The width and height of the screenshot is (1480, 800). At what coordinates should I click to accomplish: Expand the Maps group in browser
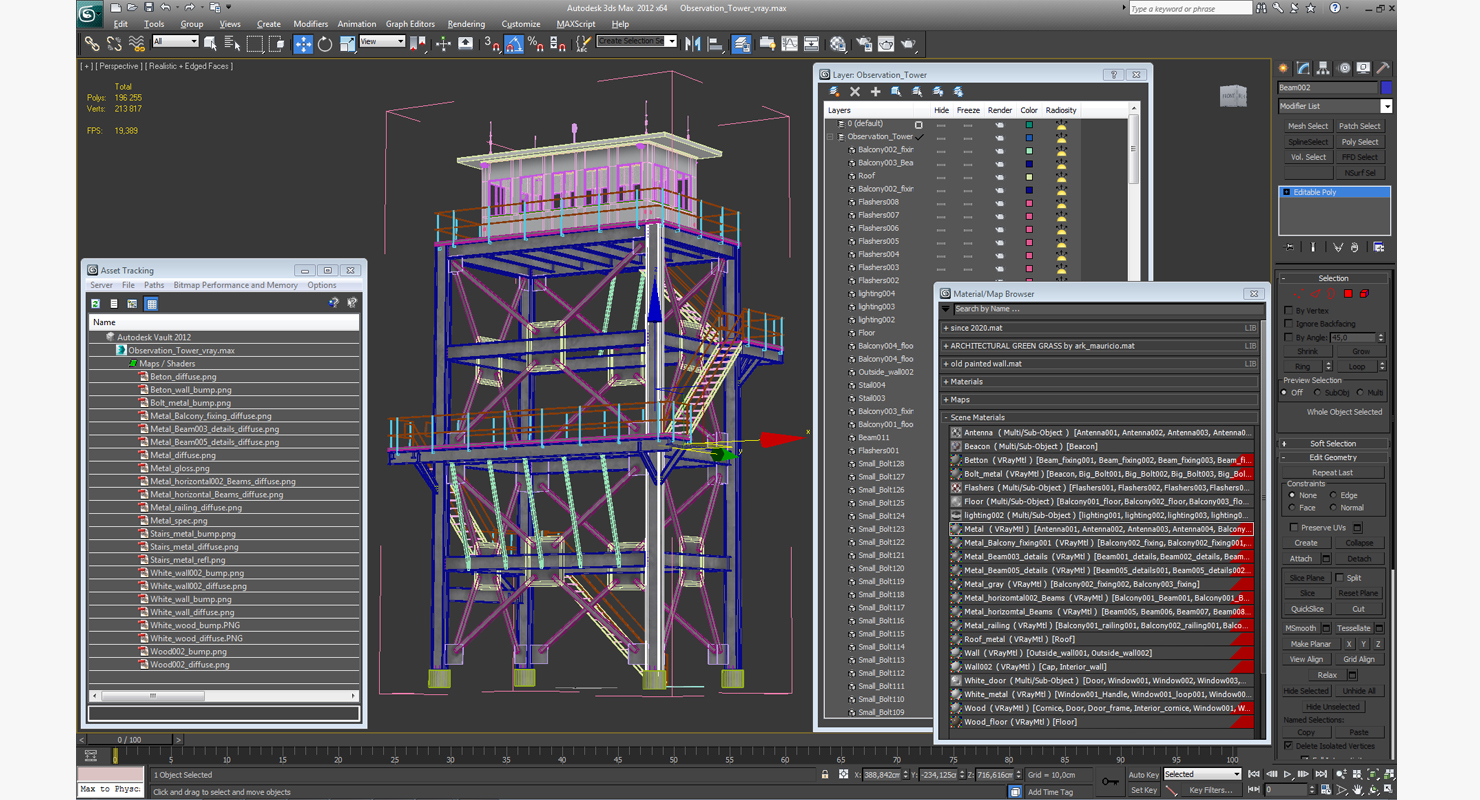(946, 400)
